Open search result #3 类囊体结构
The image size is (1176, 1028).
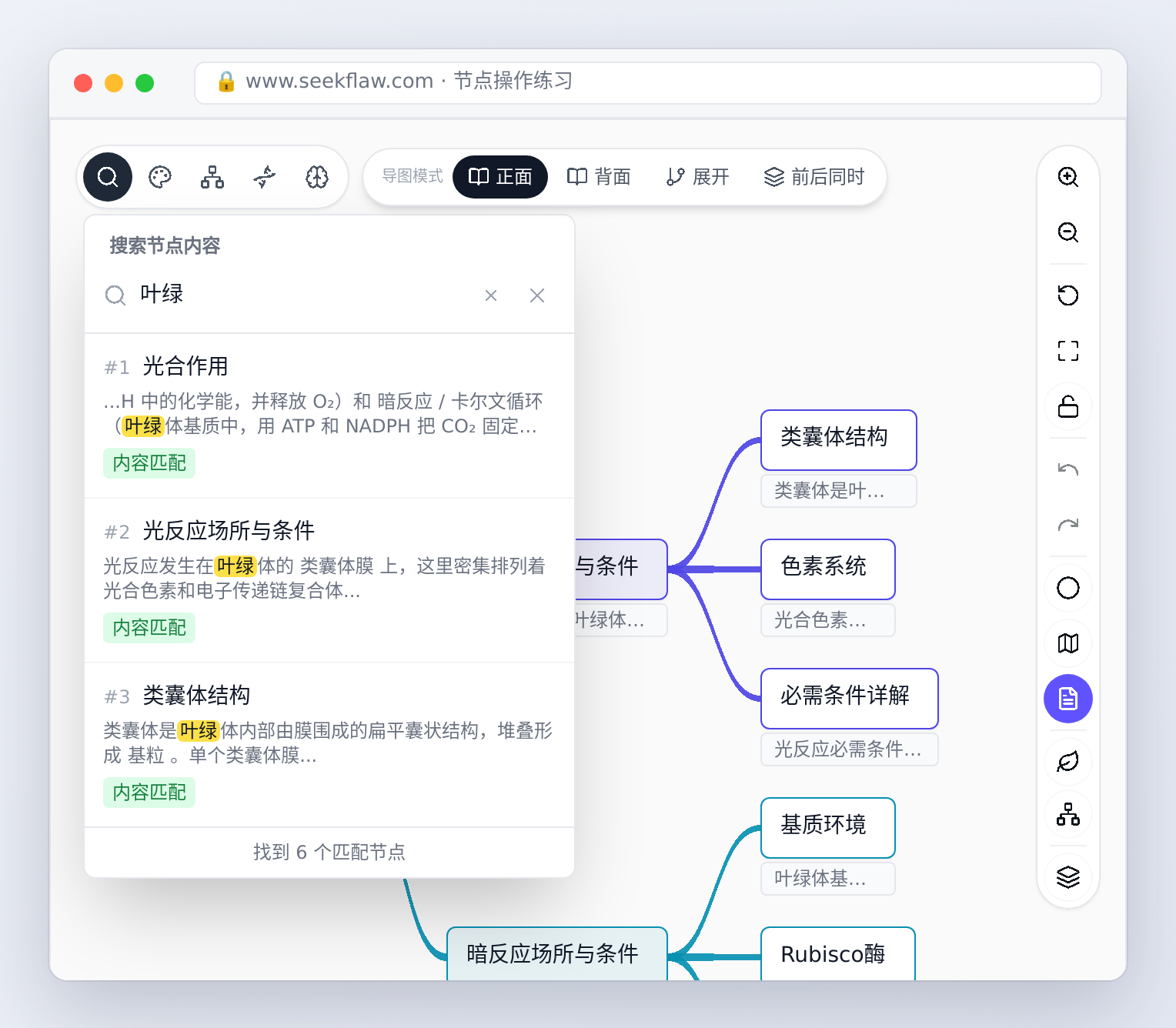click(329, 745)
